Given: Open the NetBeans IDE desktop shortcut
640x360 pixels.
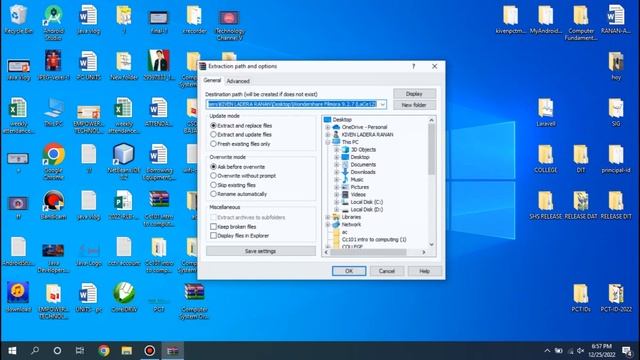Looking at the screenshot, I should pos(124,162).
